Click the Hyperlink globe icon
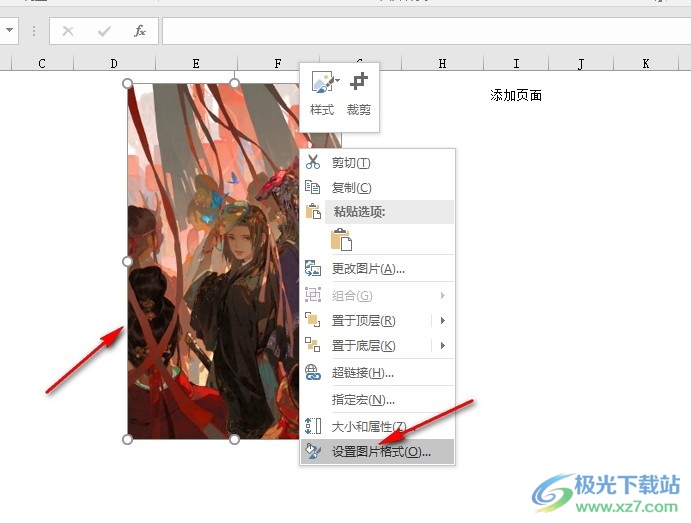The width and height of the screenshot is (691, 523). (x=313, y=372)
